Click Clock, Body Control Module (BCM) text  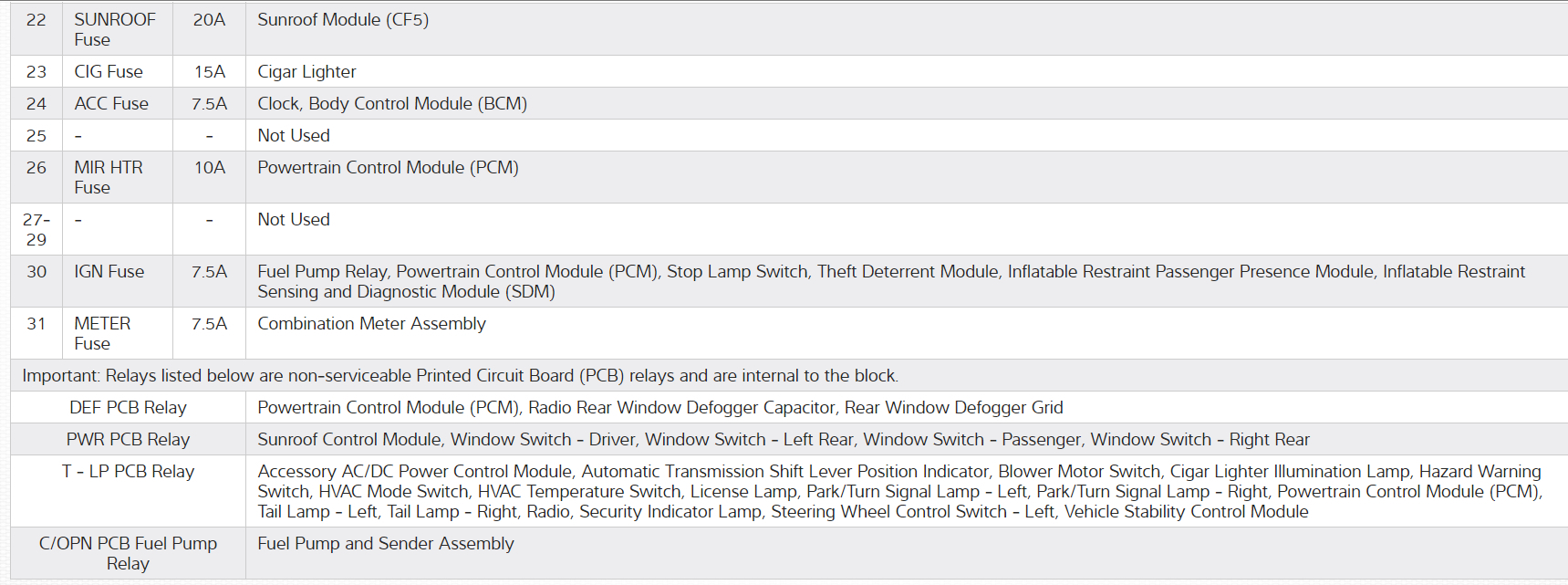[392, 103]
